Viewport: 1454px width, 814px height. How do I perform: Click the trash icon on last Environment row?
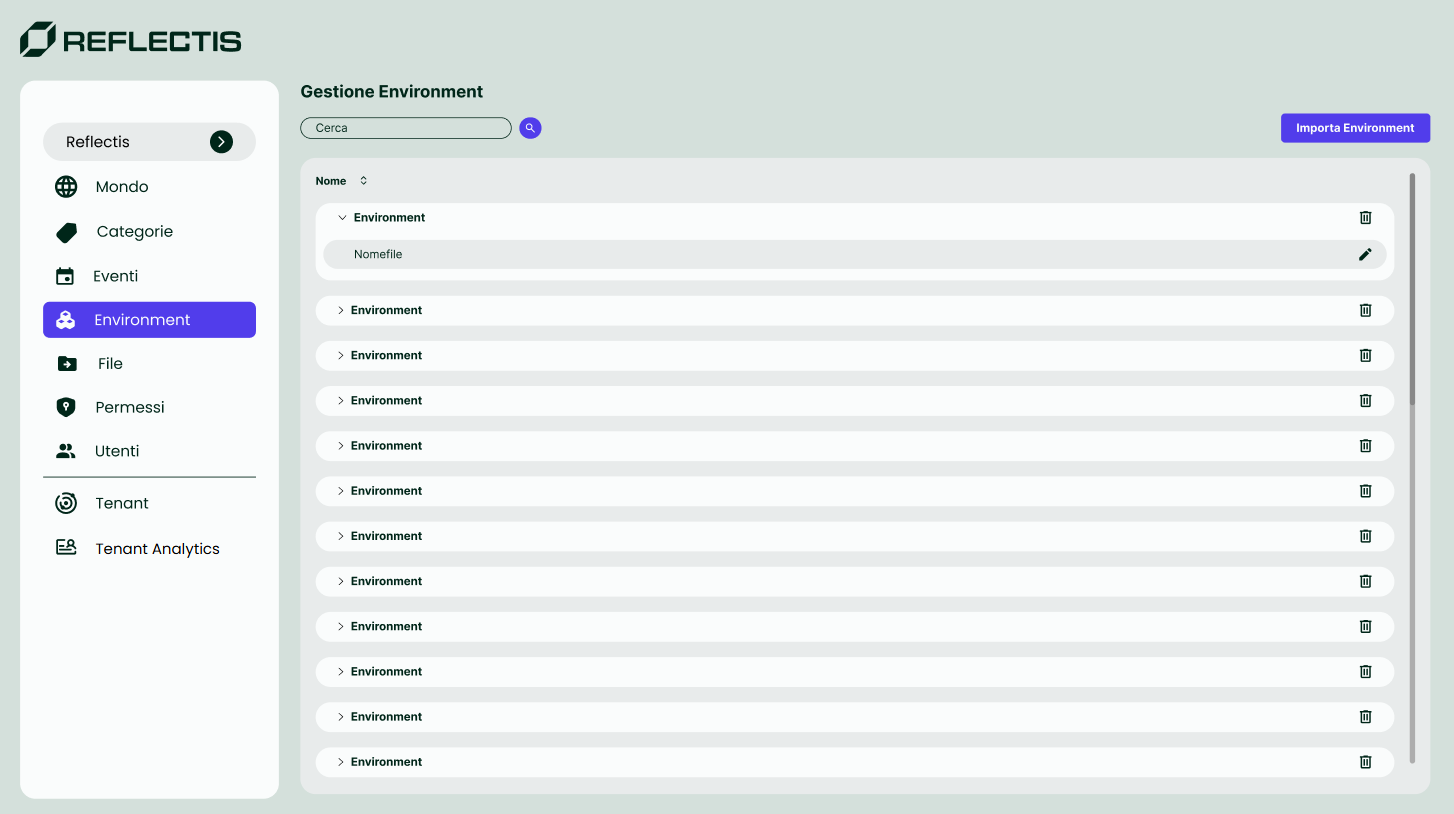point(1365,762)
